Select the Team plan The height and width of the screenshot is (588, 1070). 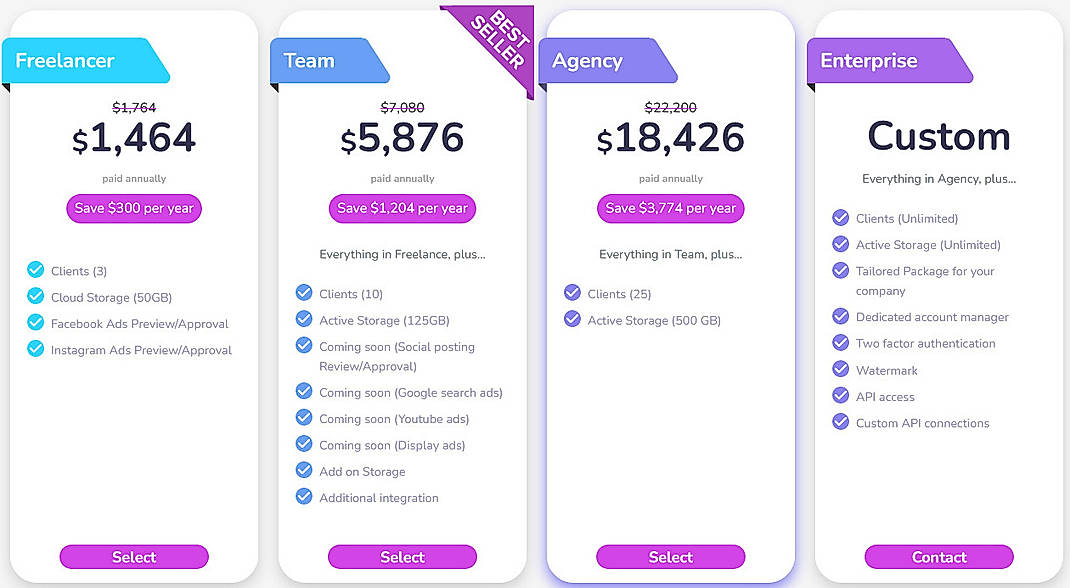point(402,557)
